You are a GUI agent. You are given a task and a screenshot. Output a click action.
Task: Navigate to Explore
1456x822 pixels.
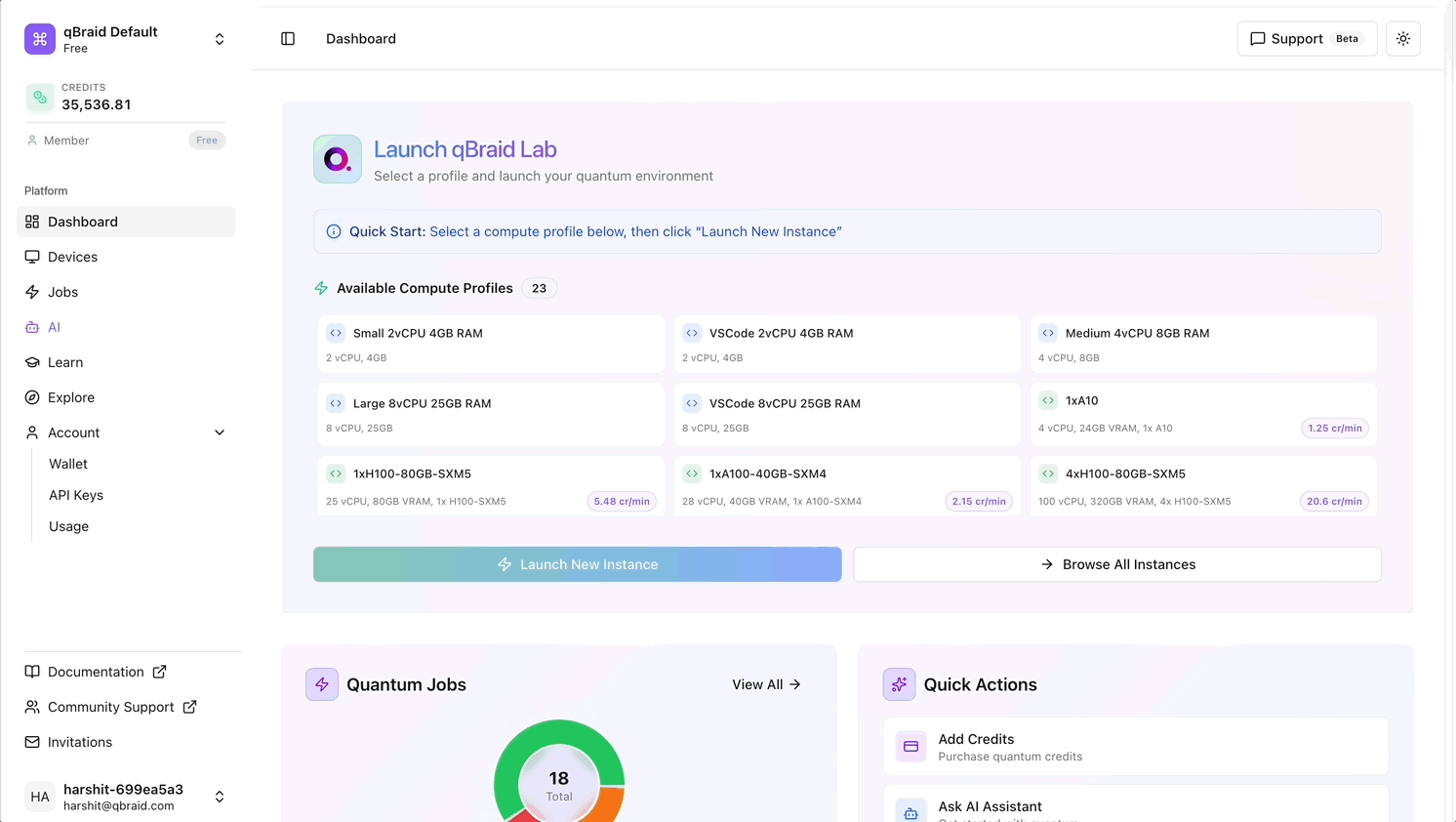126,397
